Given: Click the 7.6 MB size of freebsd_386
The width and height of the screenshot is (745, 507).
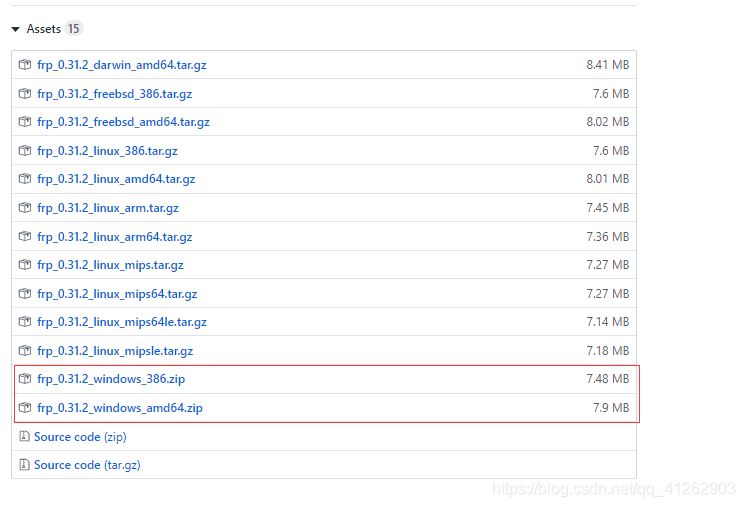Looking at the screenshot, I should (611, 94).
